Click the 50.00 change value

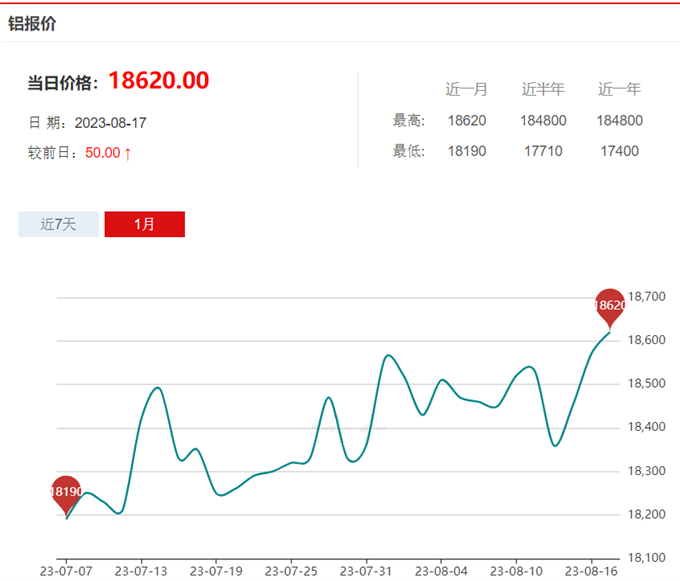[102, 153]
